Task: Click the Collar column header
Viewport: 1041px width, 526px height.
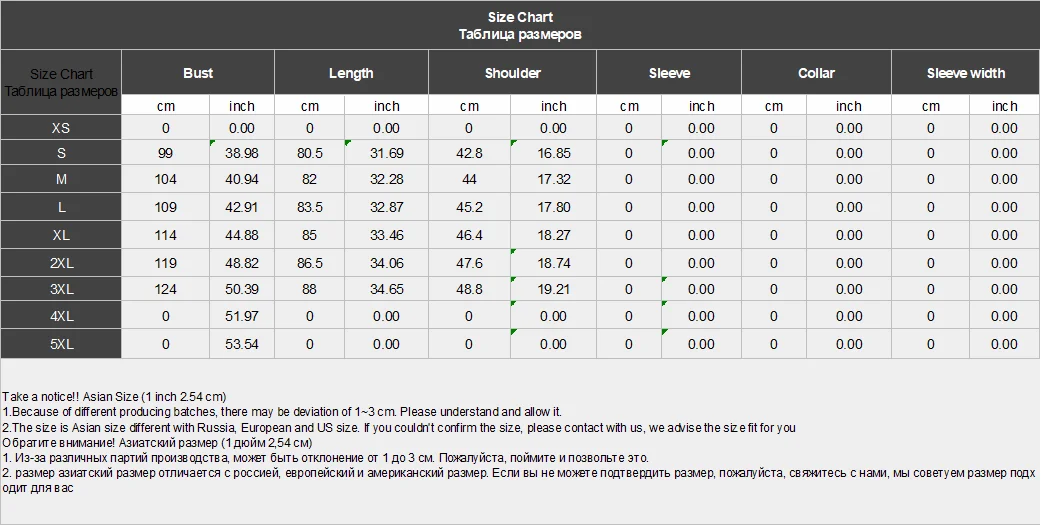Action: pos(816,72)
